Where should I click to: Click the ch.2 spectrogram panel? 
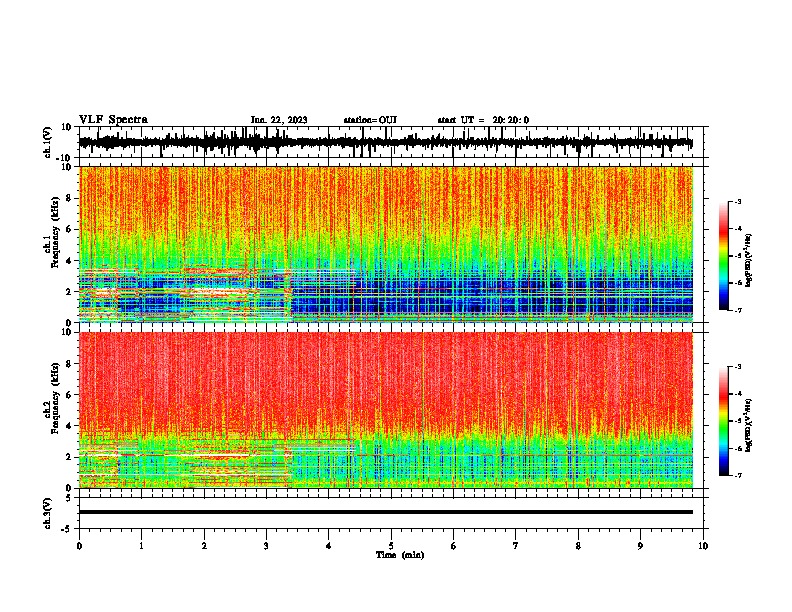click(x=386, y=410)
